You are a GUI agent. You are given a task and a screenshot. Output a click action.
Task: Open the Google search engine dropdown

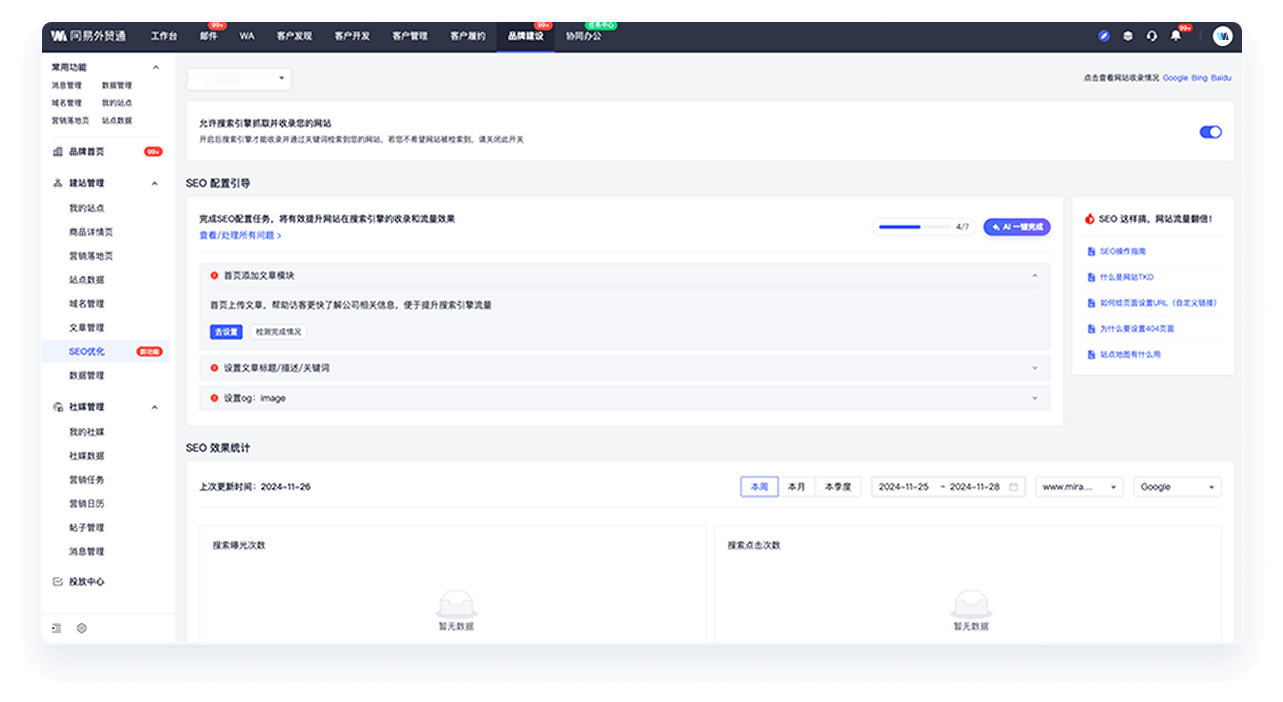coord(1177,487)
